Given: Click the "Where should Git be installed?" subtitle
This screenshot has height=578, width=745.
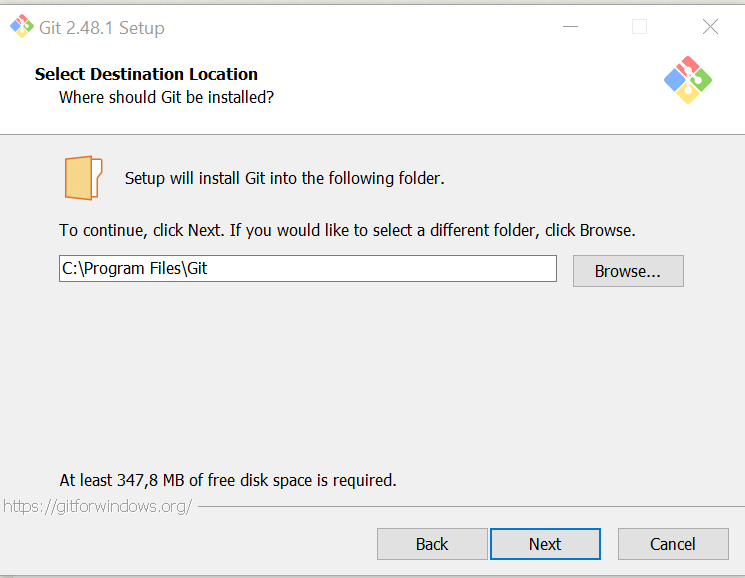Looking at the screenshot, I should click(x=166, y=97).
